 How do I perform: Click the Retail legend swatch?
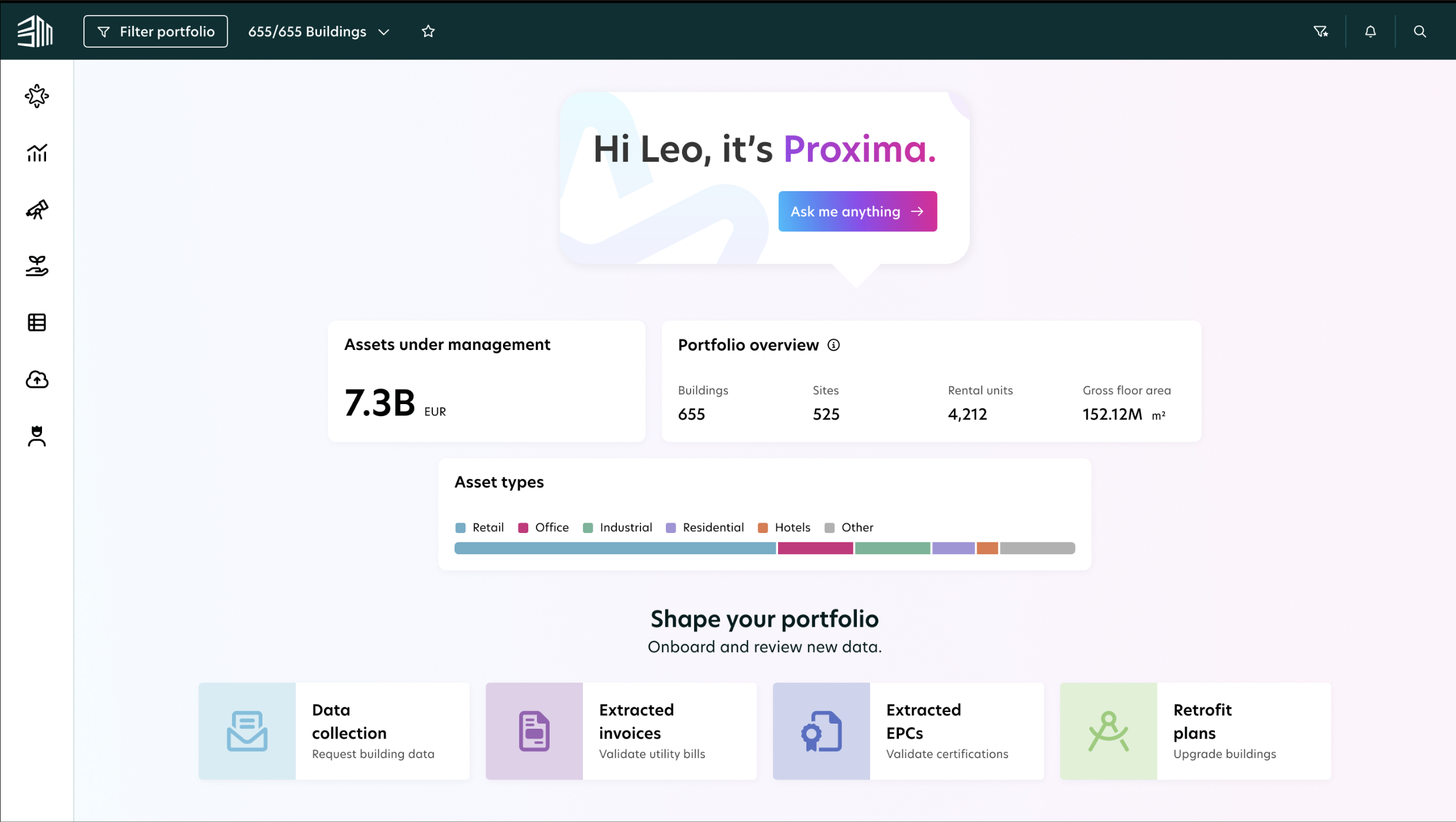(x=460, y=528)
